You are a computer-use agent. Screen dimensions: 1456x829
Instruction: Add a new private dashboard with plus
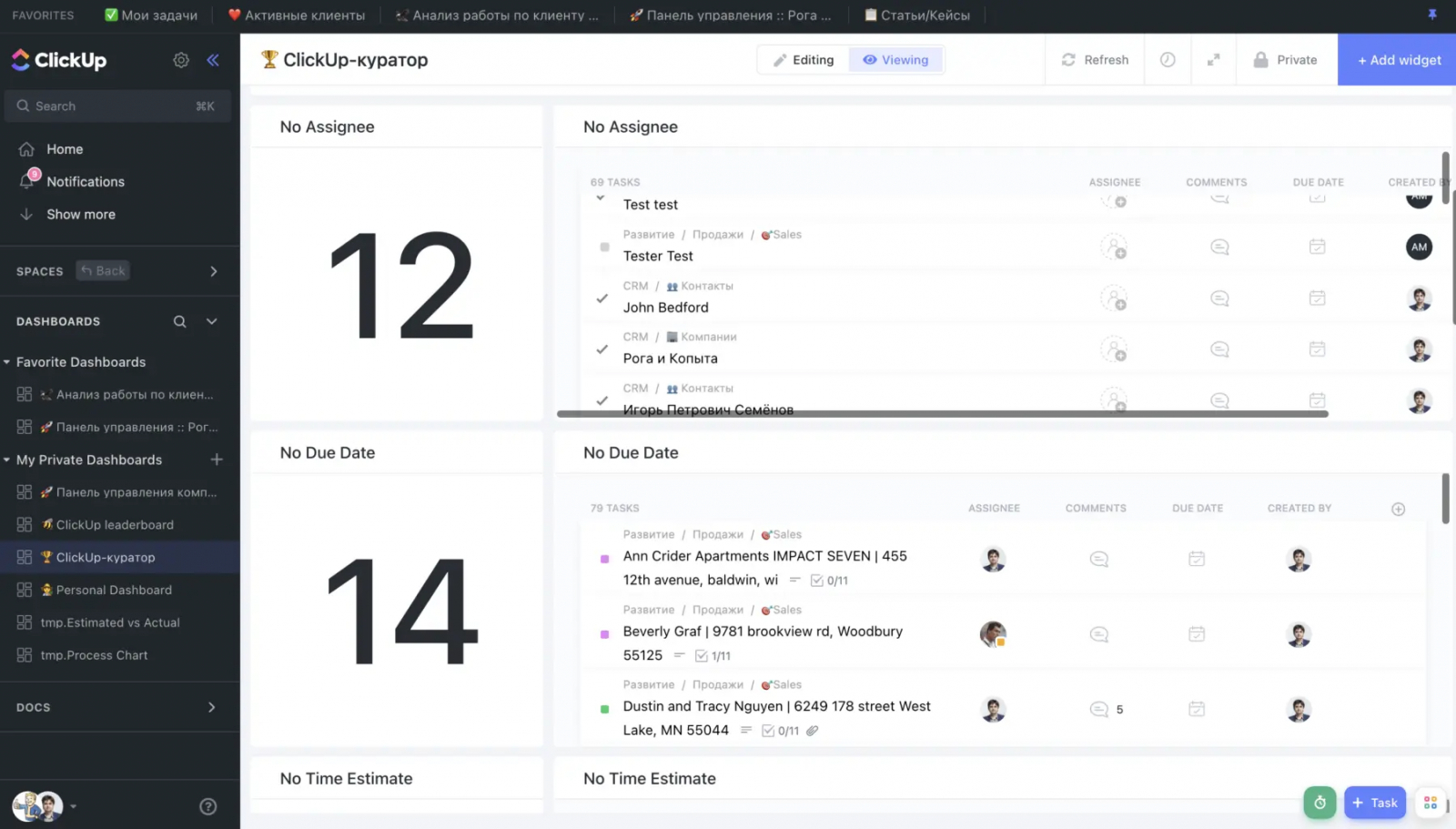[x=217, y=460]
